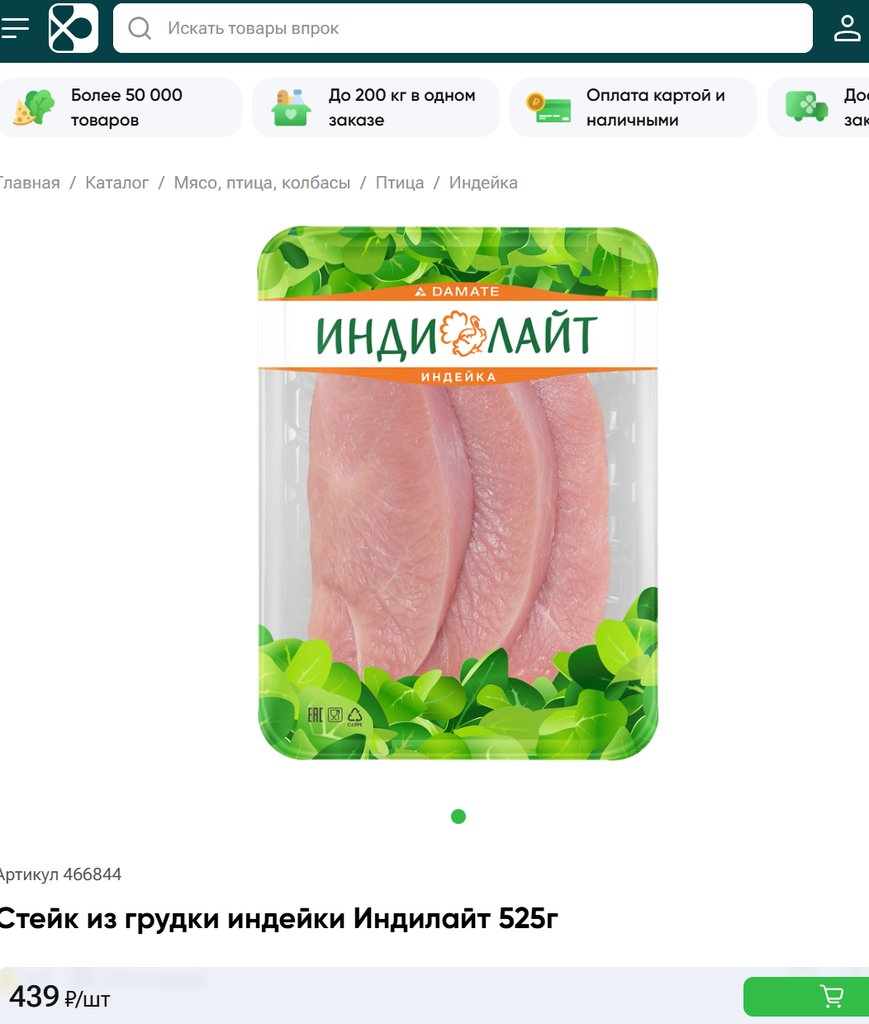Click the card and coin payment icon

548,108
